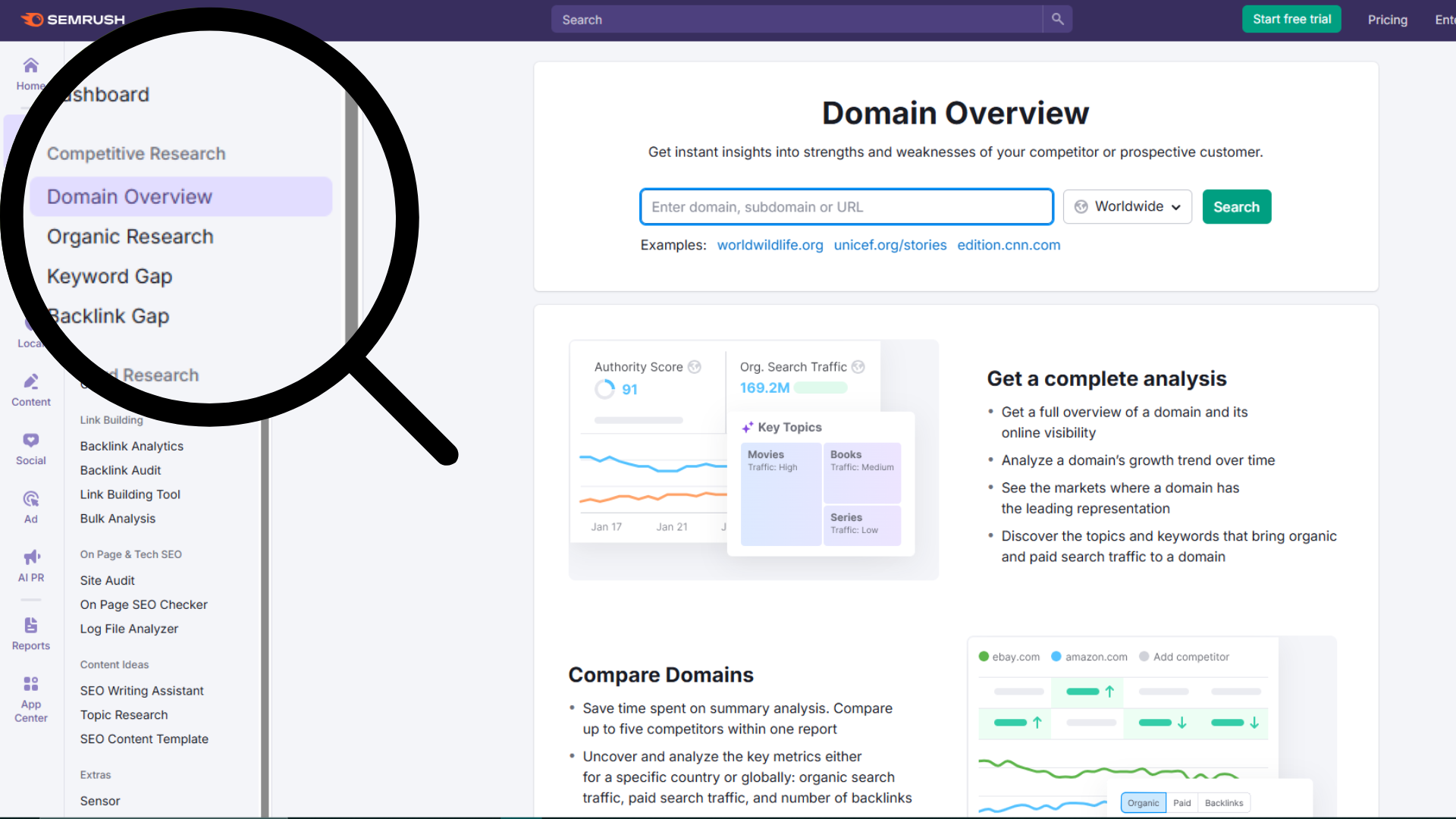
Task: Select the Home icon in sidebar
Action: (x=30, y=72)
